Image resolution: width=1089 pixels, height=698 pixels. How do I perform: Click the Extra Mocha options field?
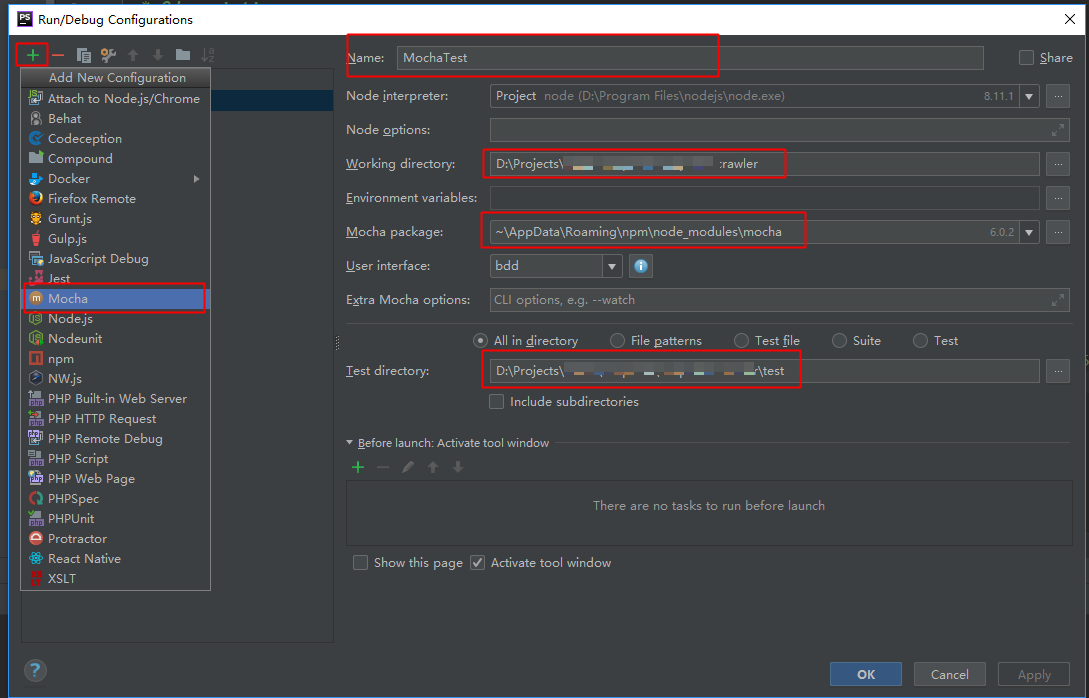[x=779, y=300]
